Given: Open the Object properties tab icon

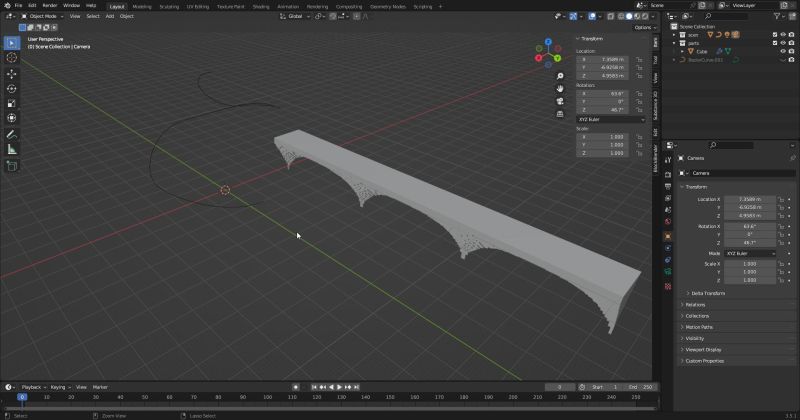Looking at the screenshot, I should pyautogui.click(x=668, y=236).
